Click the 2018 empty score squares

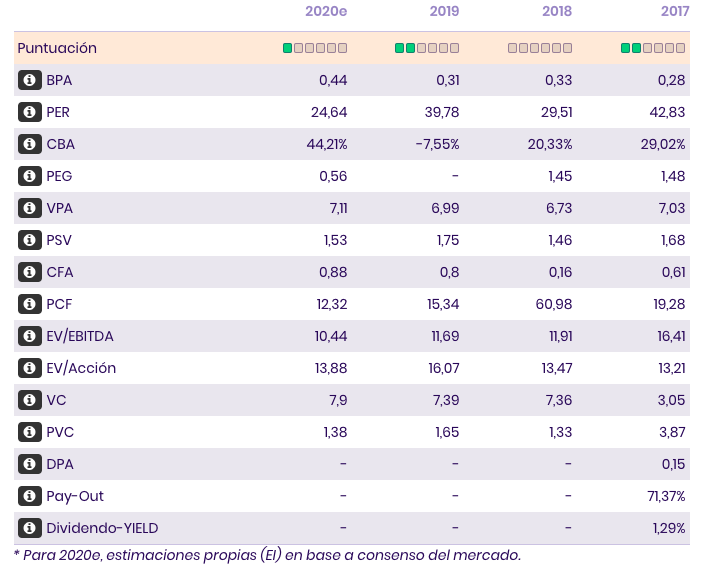pos(540,48)
